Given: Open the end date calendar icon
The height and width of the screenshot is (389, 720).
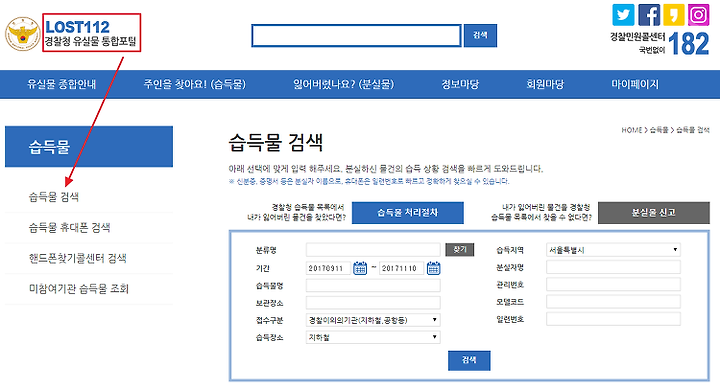Looking at the screenshot, I should pyautogui.click(x=433, y=268).
